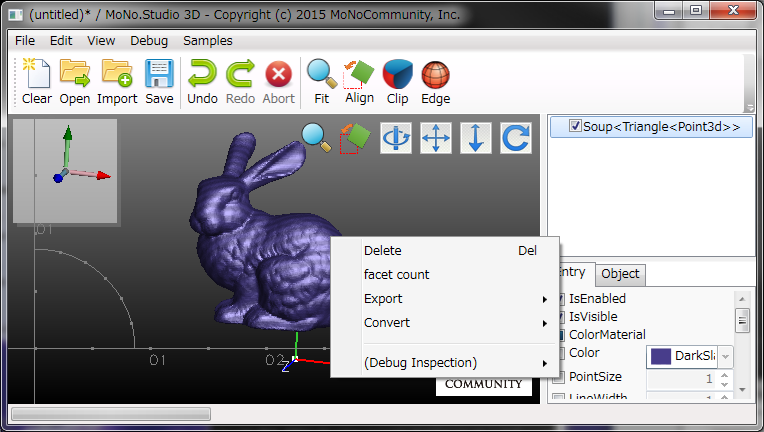Switch to the Object tab

pyautogui.click(x=620, y=274)
